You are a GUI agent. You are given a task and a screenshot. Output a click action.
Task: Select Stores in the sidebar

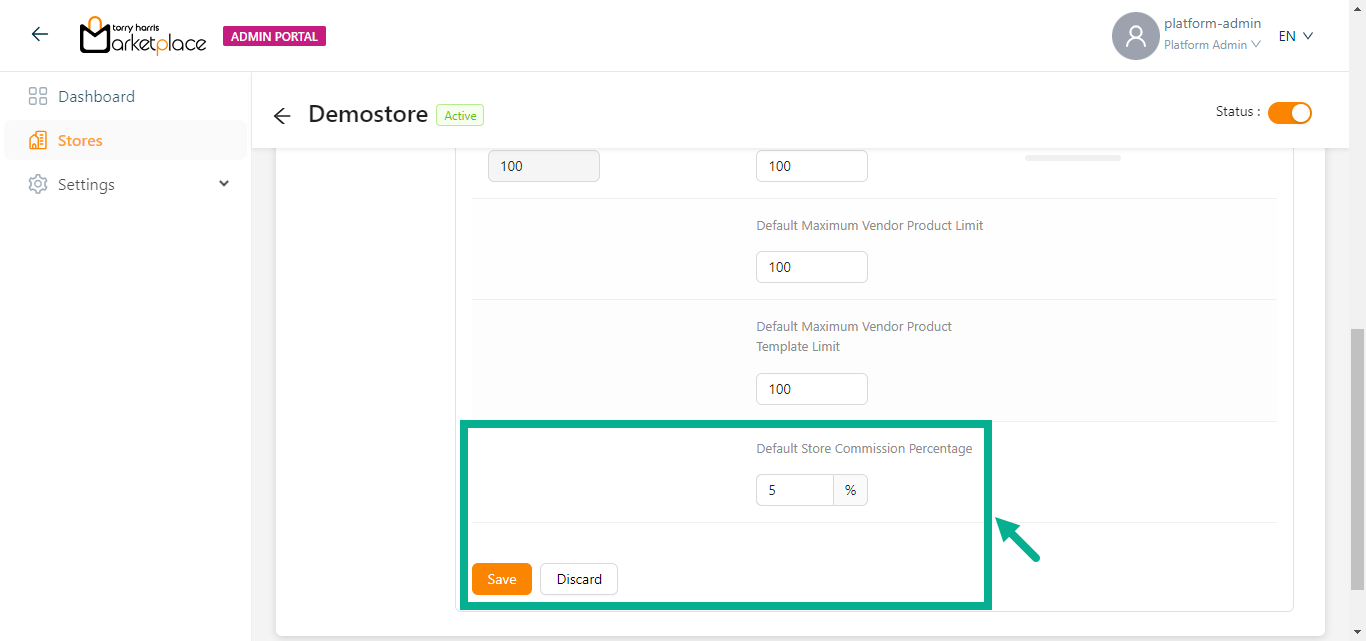pyautogui.click(x=80, y=141)
